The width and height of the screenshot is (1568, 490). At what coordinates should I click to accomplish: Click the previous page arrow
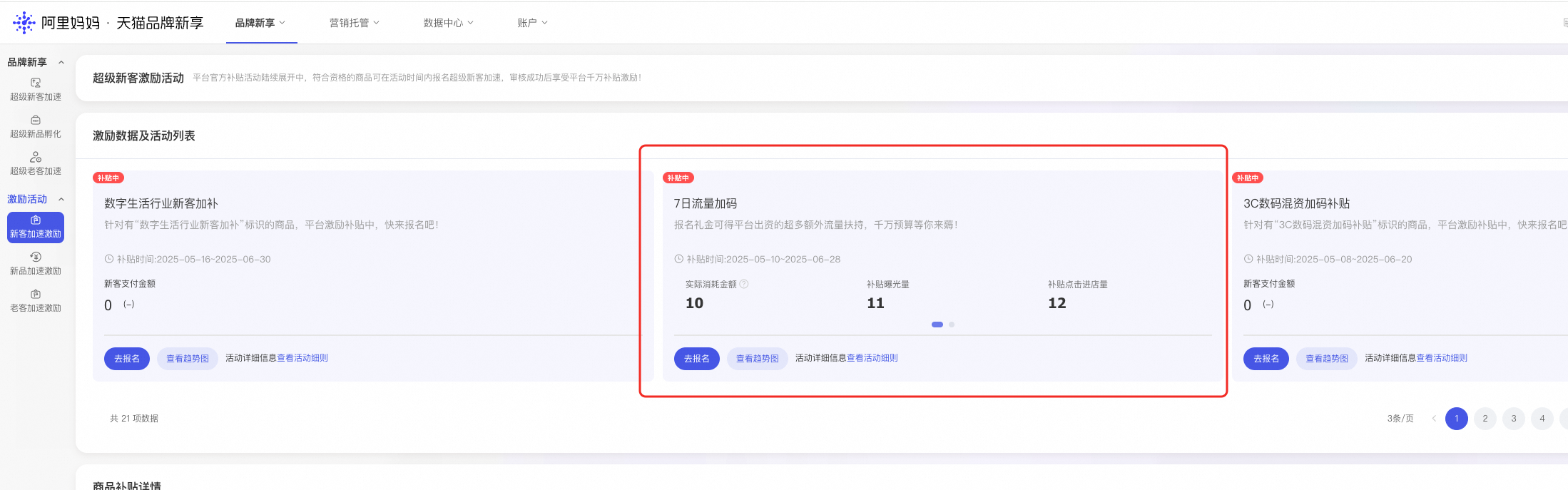(x=1434, y=419)
